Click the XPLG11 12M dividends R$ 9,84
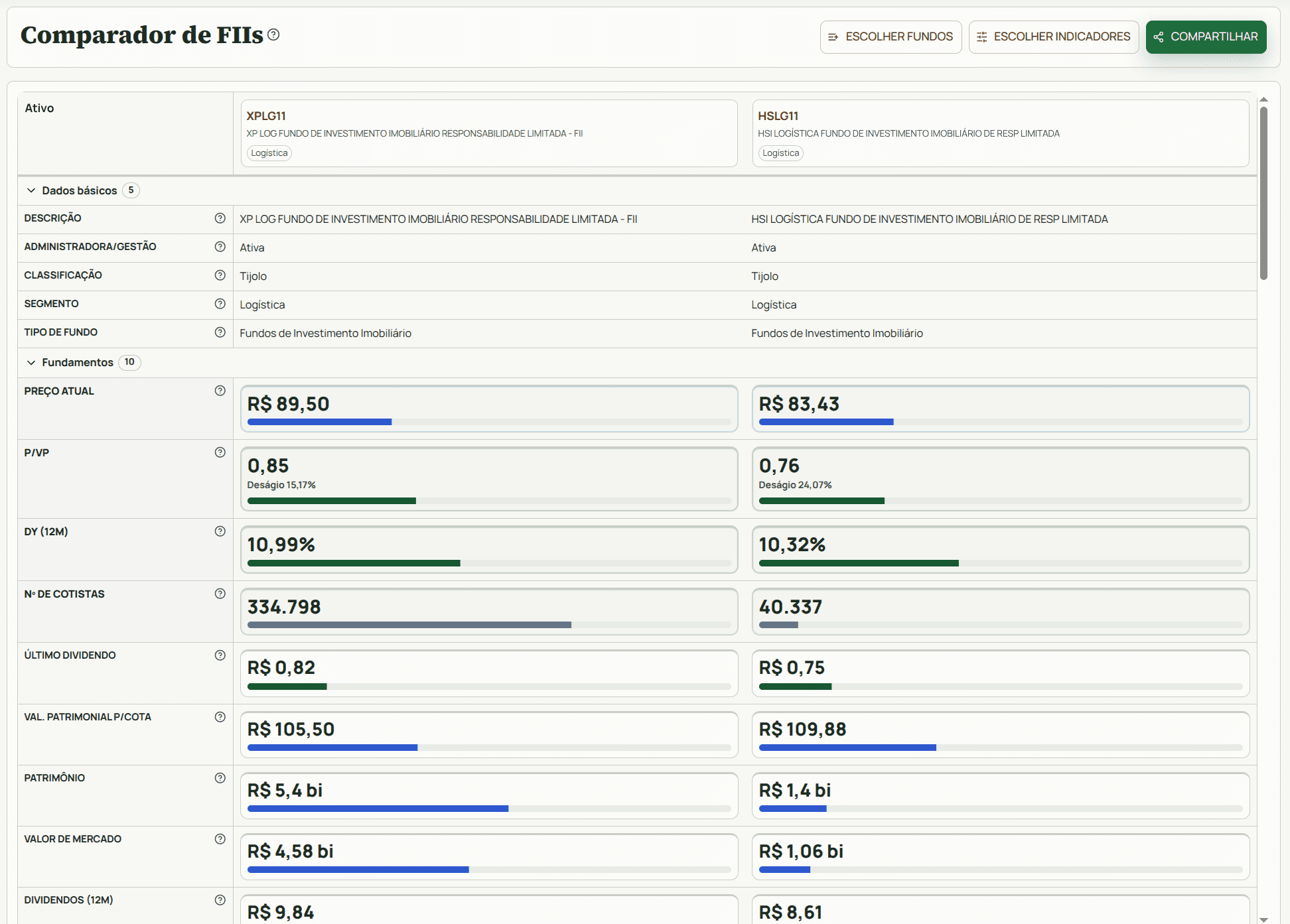Screen dimensions: 1290x924 point(281,913)
